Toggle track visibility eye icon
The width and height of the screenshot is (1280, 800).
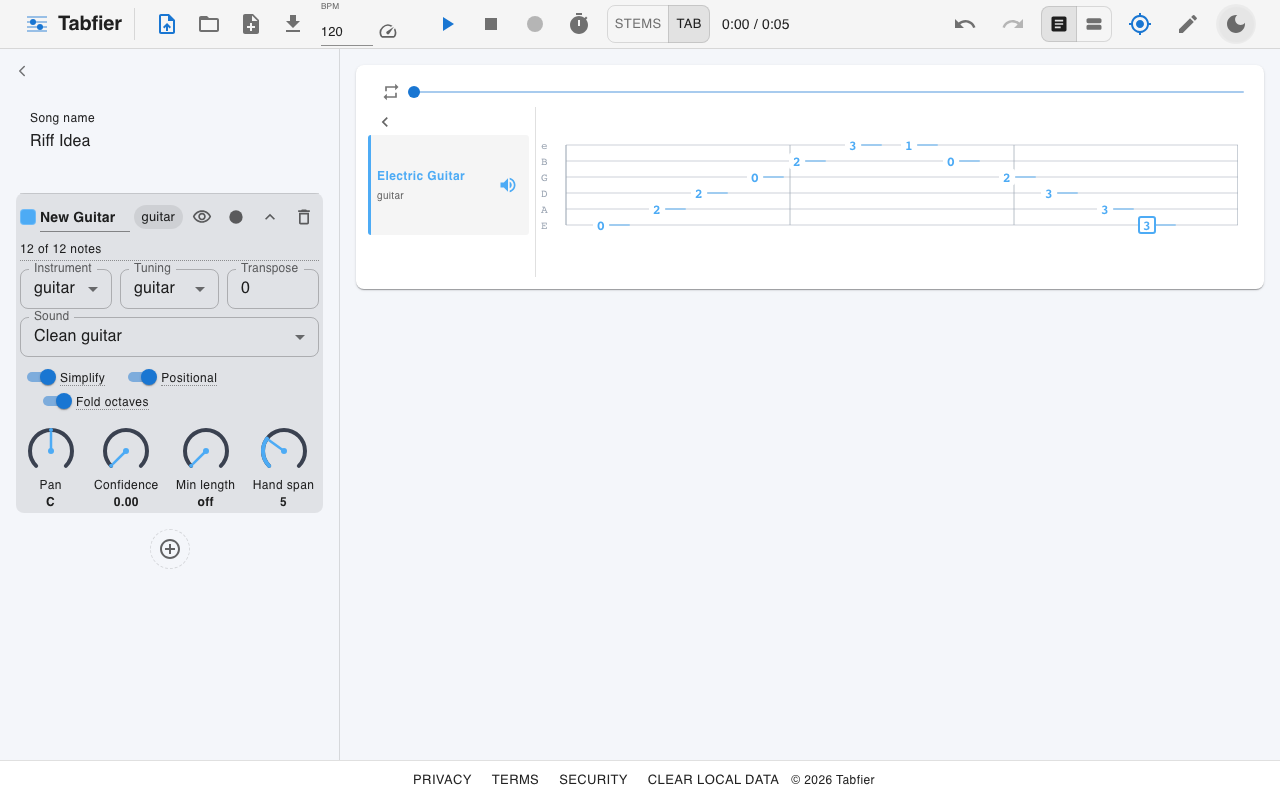pos(202,217)
